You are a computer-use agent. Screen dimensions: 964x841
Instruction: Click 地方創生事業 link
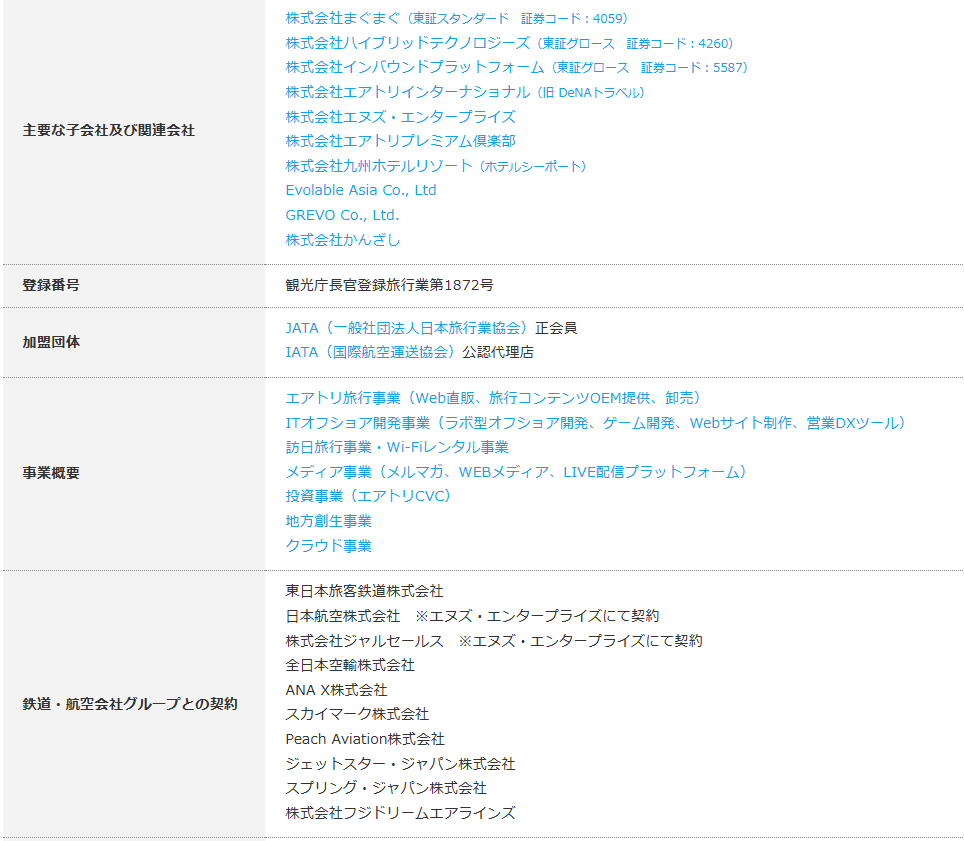[329, 521]
